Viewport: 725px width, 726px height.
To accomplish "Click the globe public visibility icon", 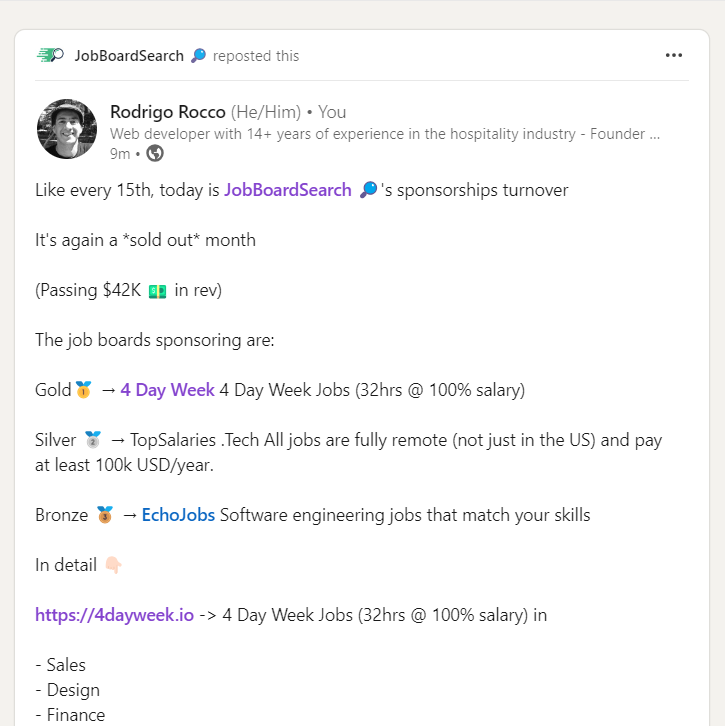I will [x=155, y=153].
